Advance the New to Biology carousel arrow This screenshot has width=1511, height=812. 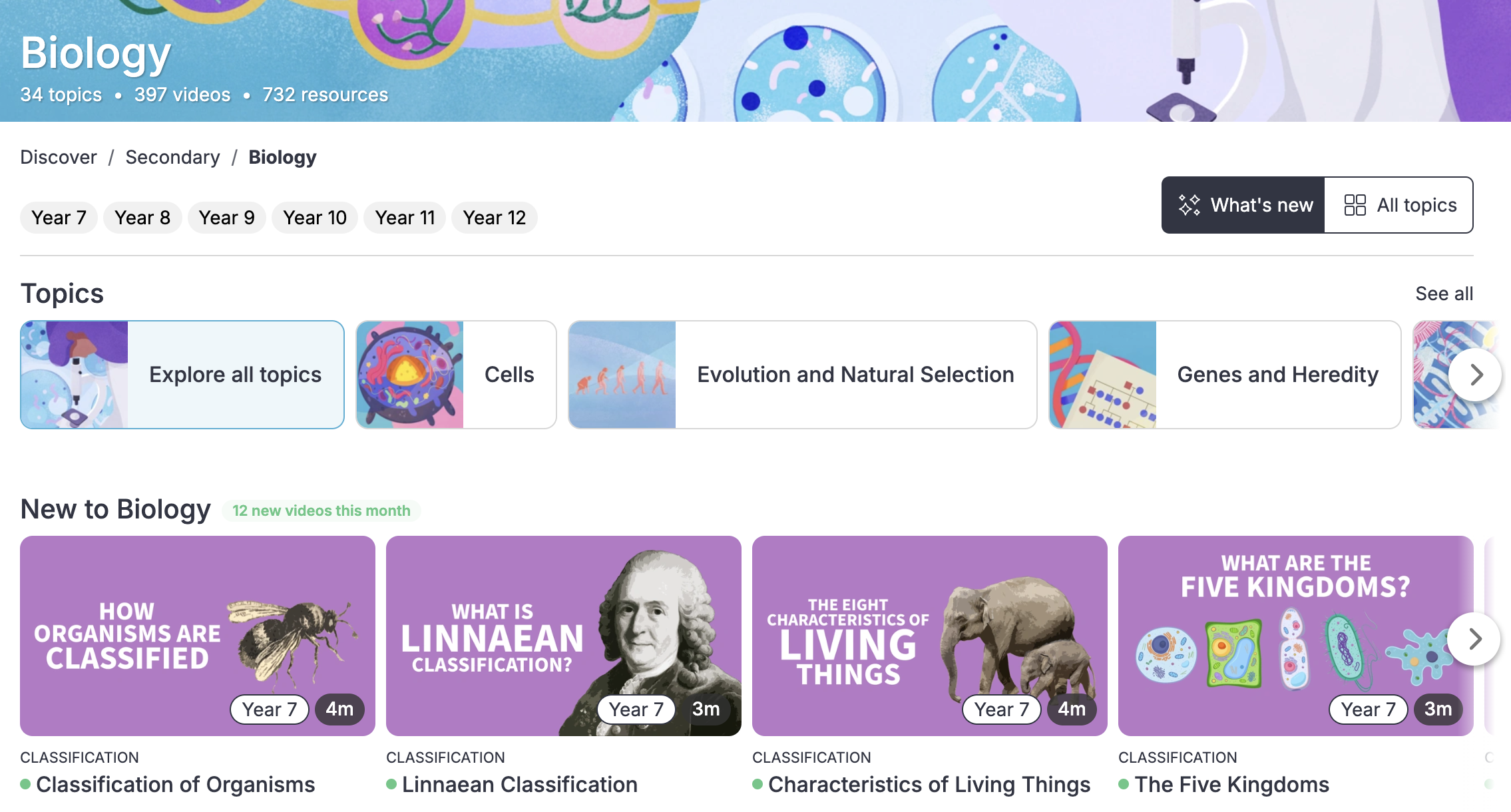(1474, 639)
